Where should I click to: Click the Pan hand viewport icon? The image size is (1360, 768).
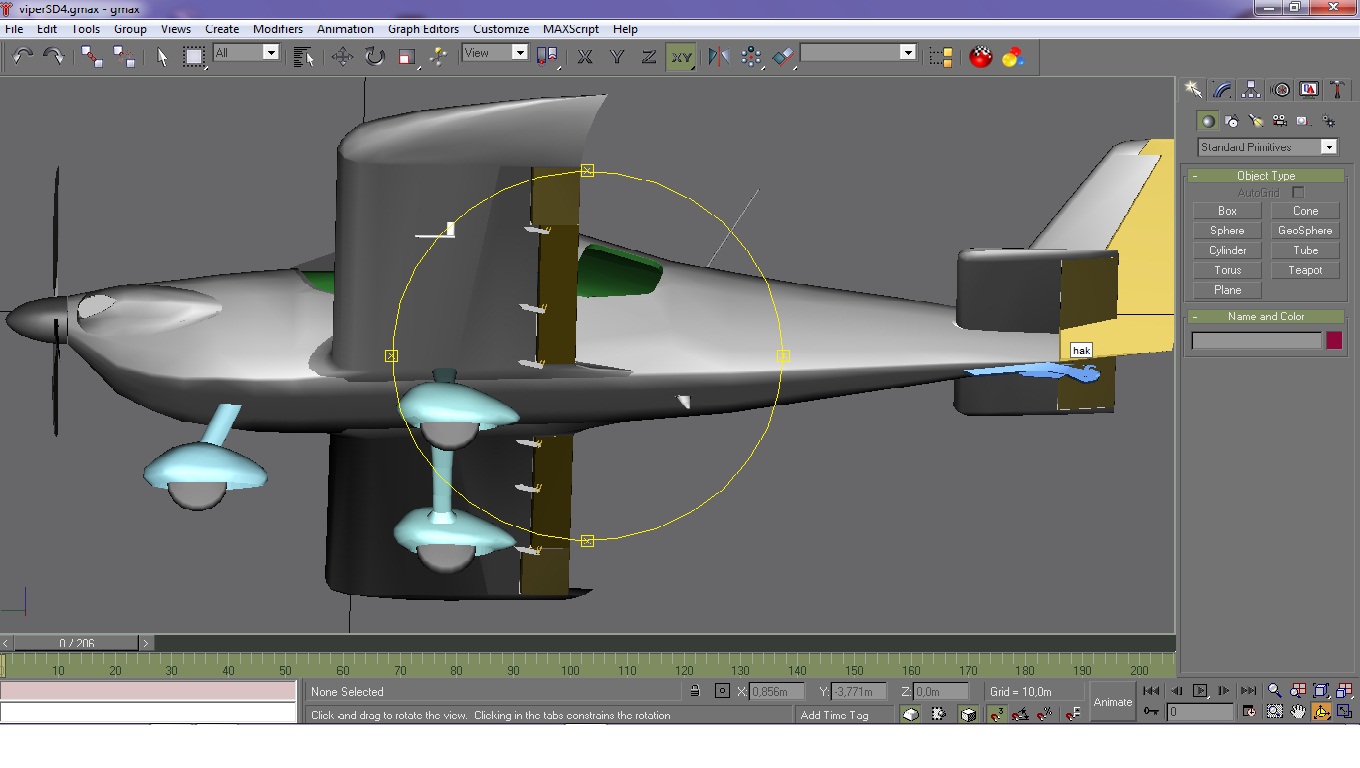tap(1298, 712)
